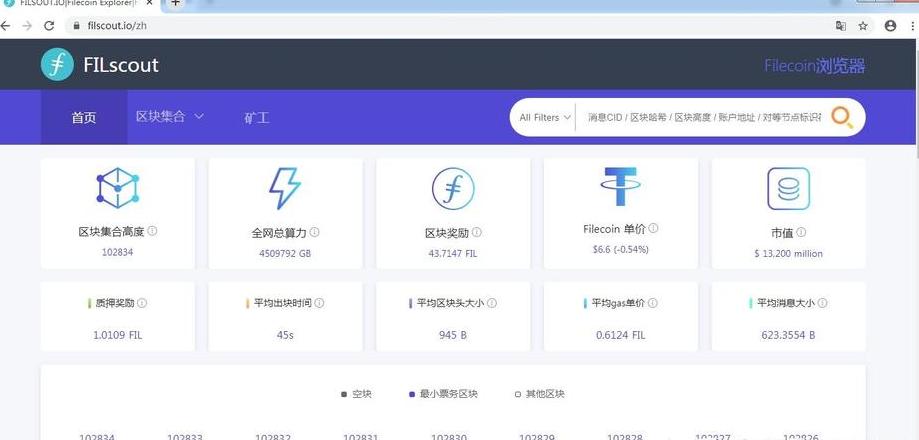
Task: Click the value 1.0109 FIL
Action: [117, 335]
